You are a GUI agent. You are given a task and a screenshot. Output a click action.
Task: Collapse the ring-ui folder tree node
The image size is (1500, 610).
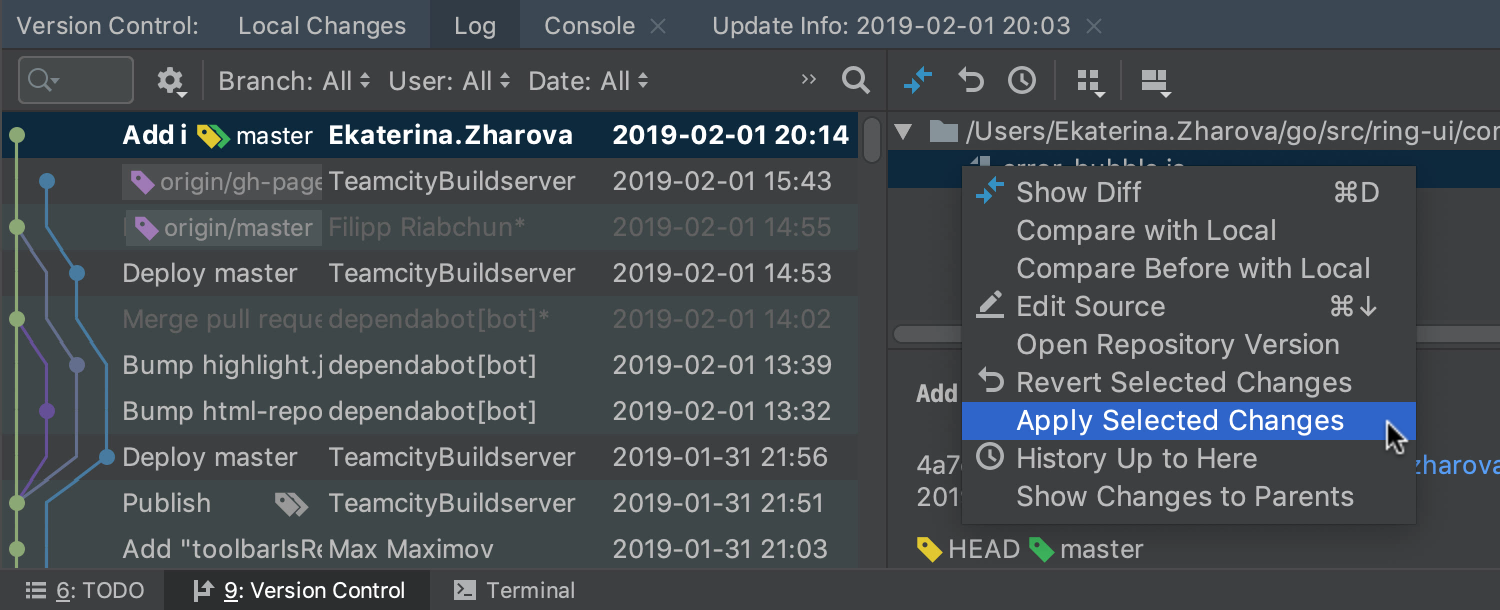[904, 131]
